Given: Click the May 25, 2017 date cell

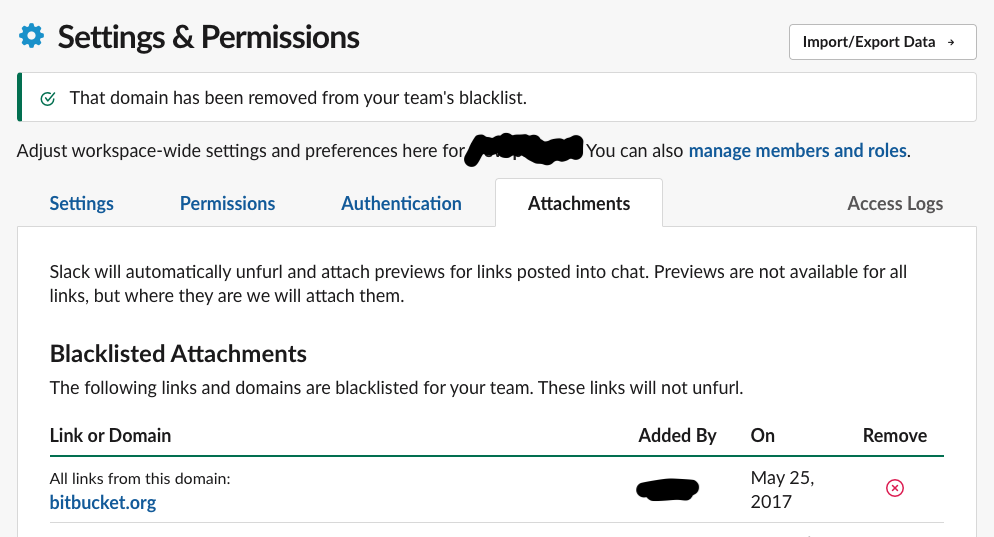Looking at the screenshot, I should click(782, 489).
